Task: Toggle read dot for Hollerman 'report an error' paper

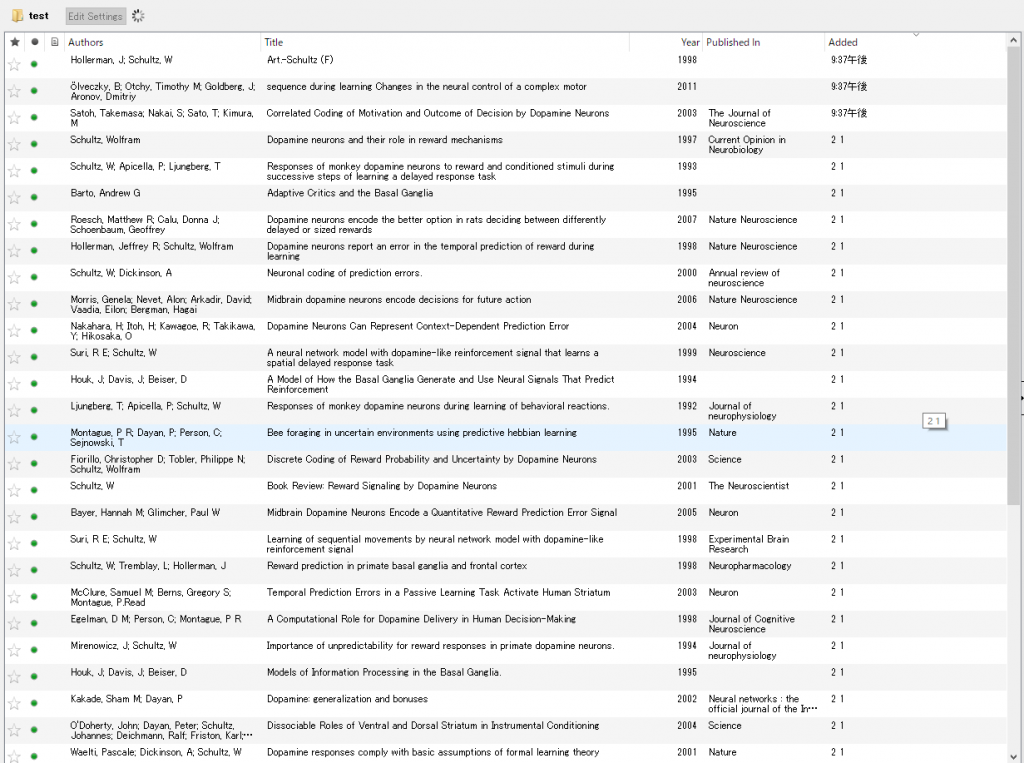Action: pyautogui.click(x=34, y=251)
